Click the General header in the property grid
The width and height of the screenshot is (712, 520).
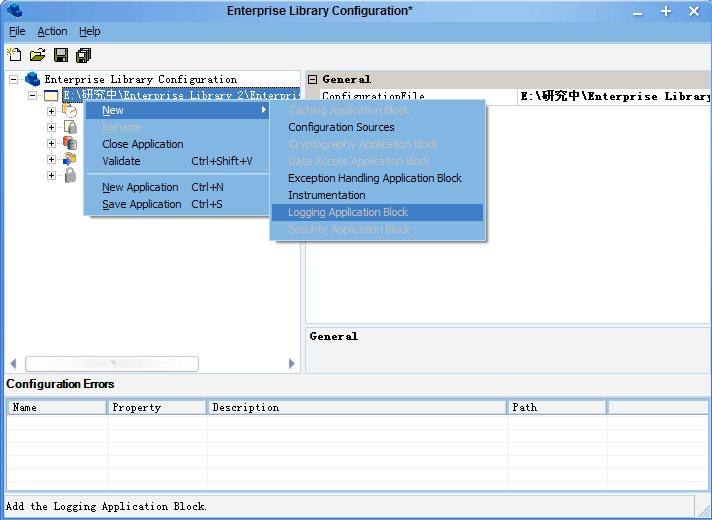[x=346, y=79]
